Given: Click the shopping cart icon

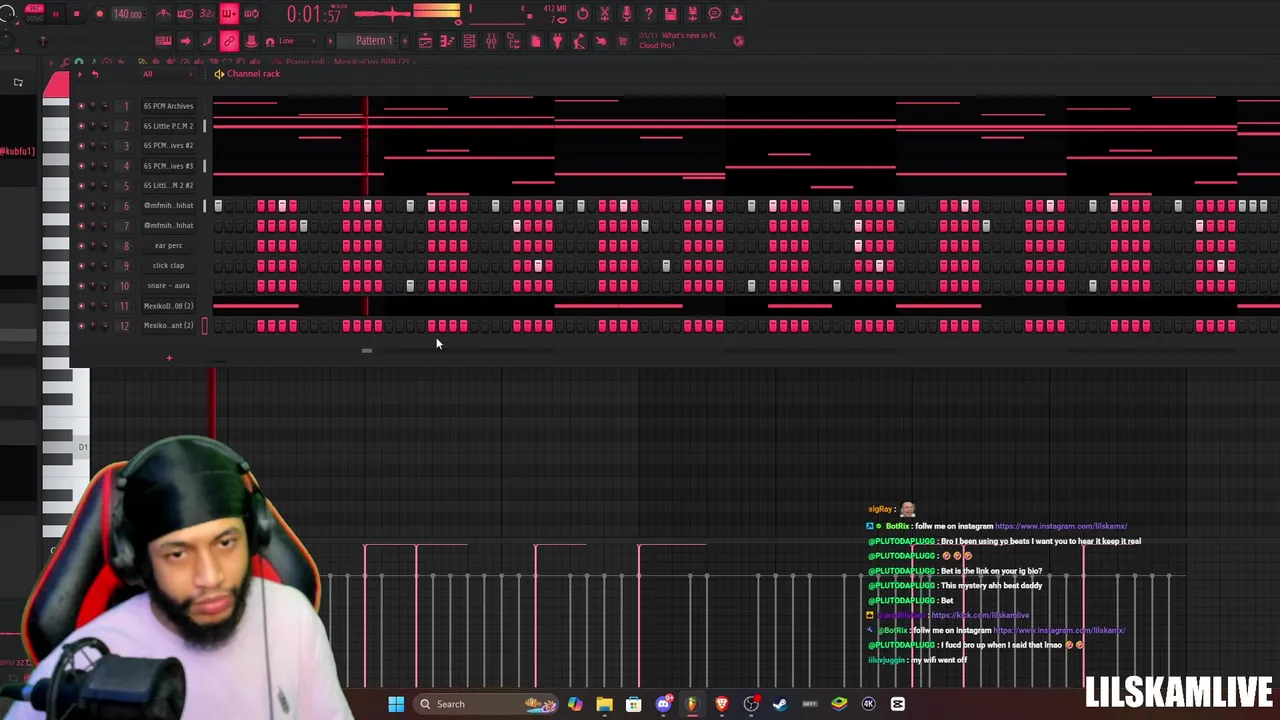Looking at the screenshot, I should pyautogui.click(x=623, y=41).
